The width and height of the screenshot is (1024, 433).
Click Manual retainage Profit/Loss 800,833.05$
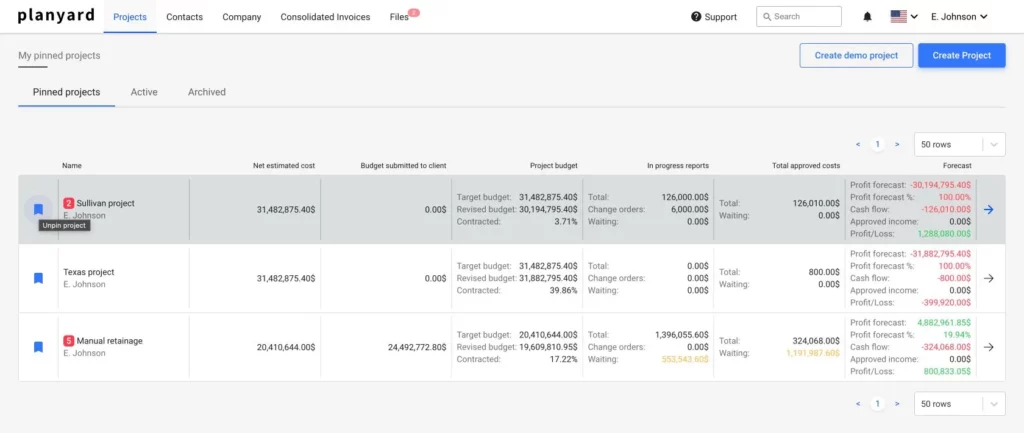947,371
